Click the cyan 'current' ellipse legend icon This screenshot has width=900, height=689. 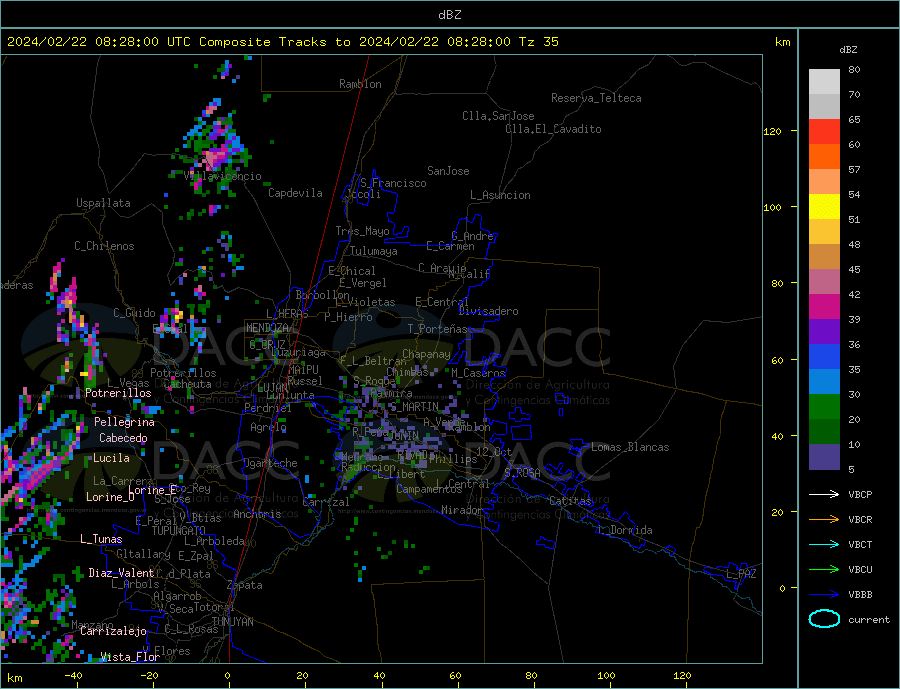824,619
